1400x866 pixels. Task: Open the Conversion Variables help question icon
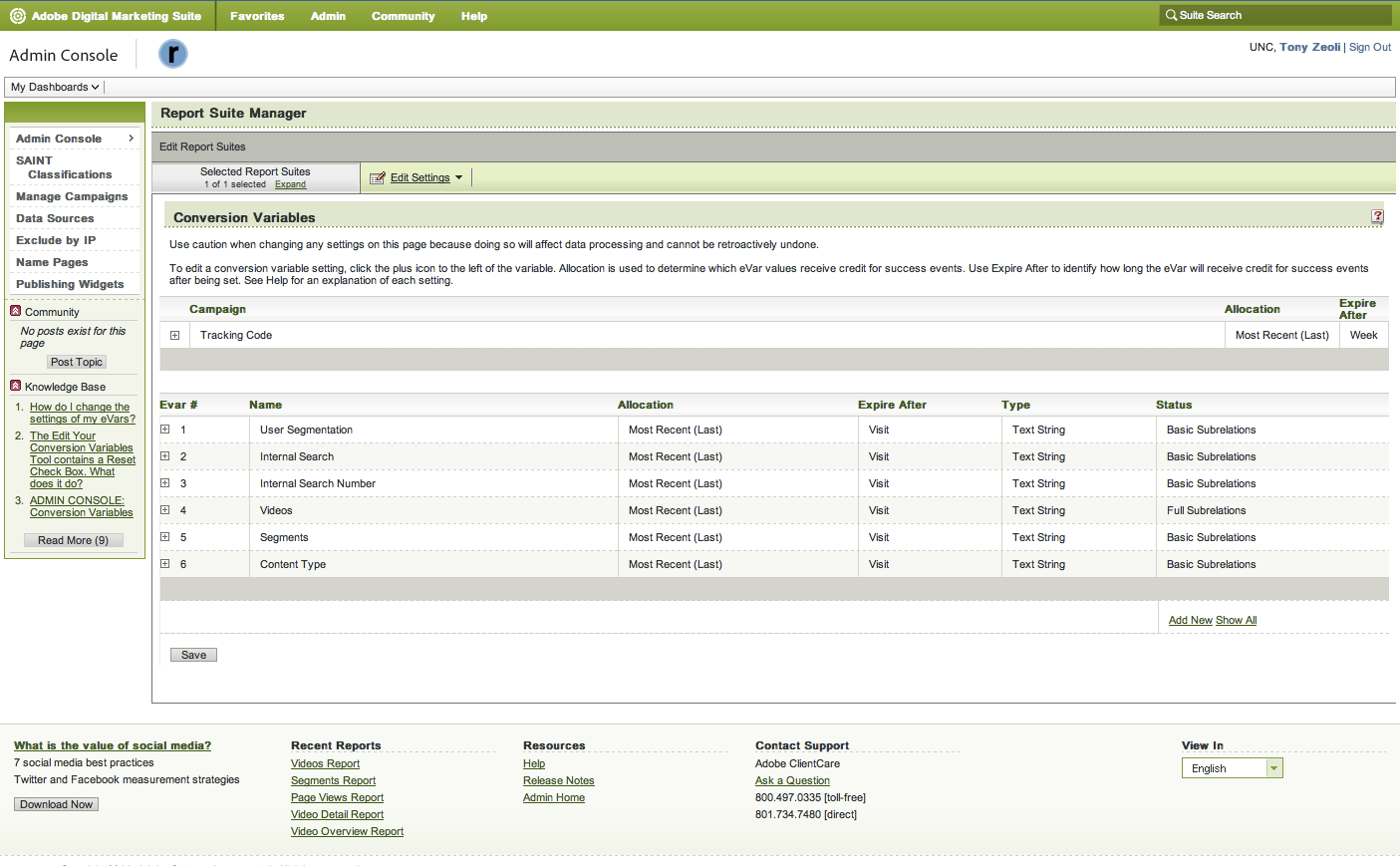[1377, 216]
